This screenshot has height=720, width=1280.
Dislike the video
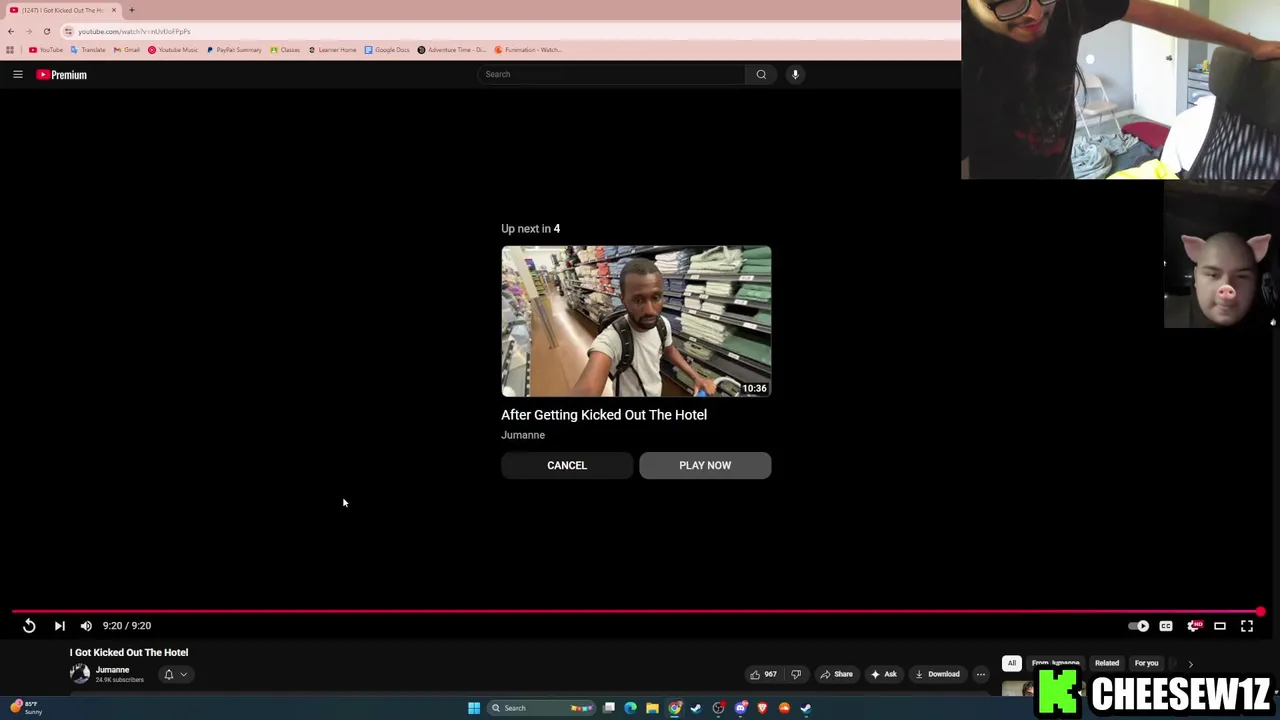(x=796, y=674)
